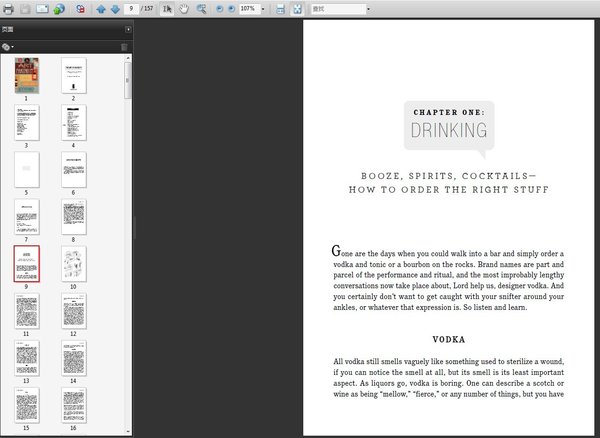
Task: Select highlighted page 9 thumbnail
Action: (27, 264)
